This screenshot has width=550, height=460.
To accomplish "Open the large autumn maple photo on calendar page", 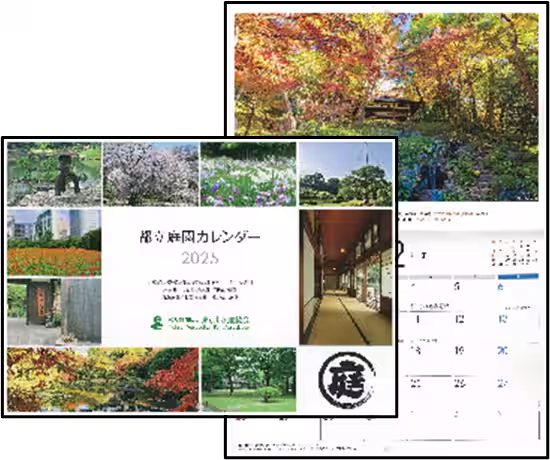I will pos(386,107).
